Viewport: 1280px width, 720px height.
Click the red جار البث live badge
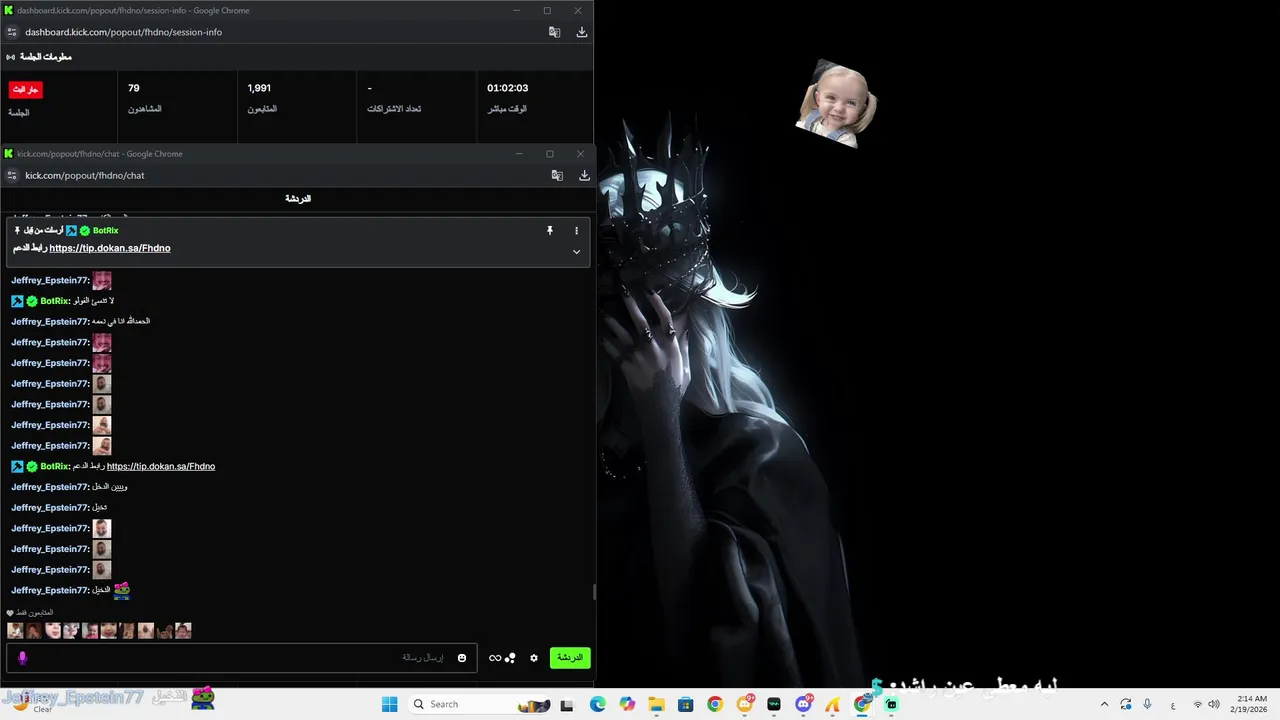(x=26, y=89)
